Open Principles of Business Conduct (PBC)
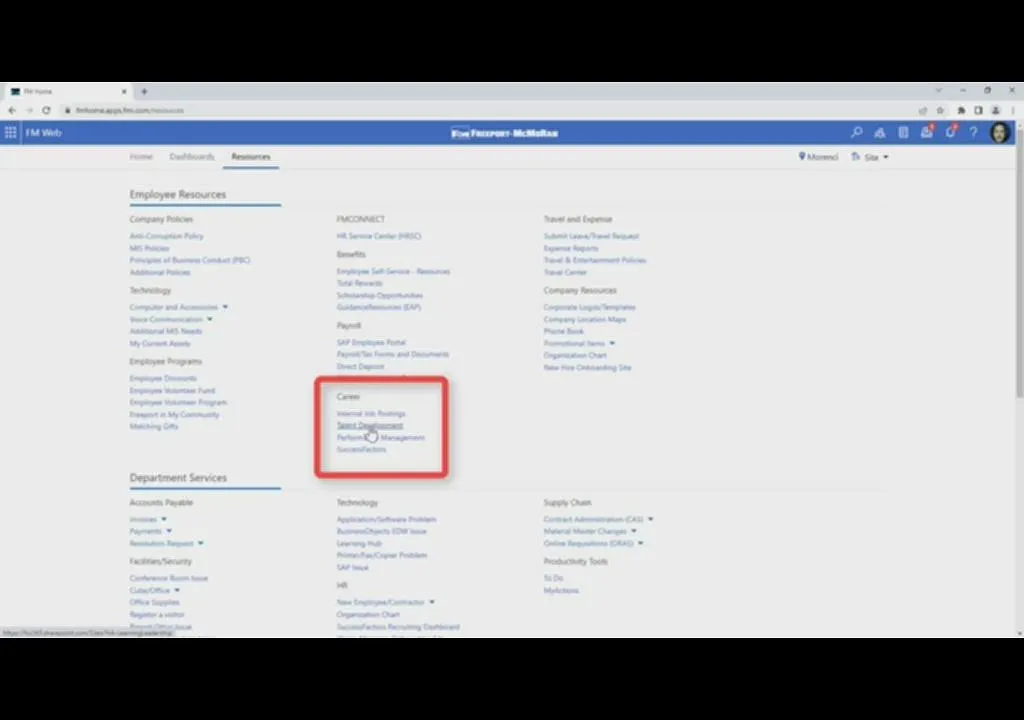 (190, 260)
